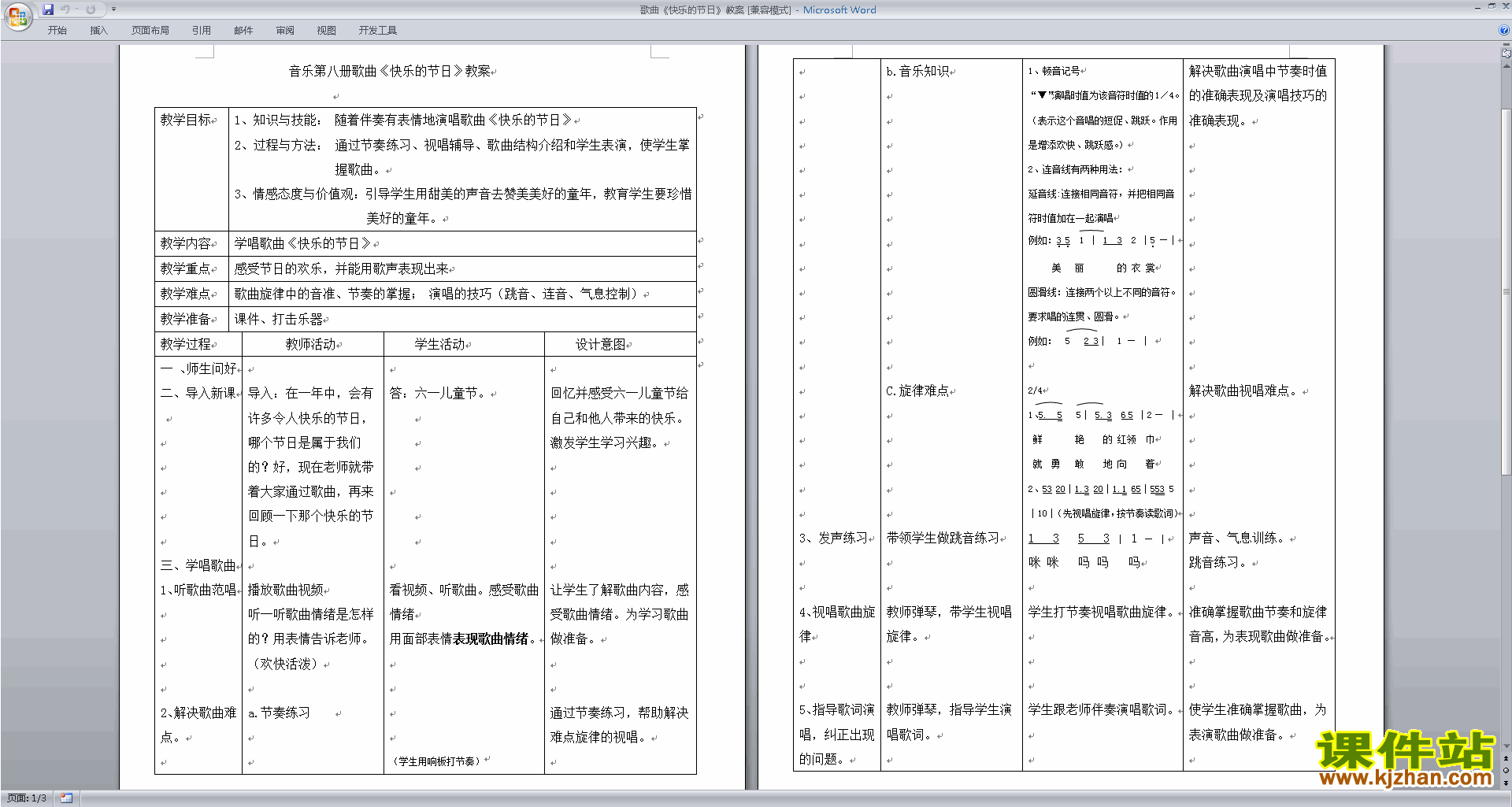Screen dimensions: 1512x807
Task: Click the text 学生打节奏视唱歌曲旋律。
Action: click(1102, 612)
